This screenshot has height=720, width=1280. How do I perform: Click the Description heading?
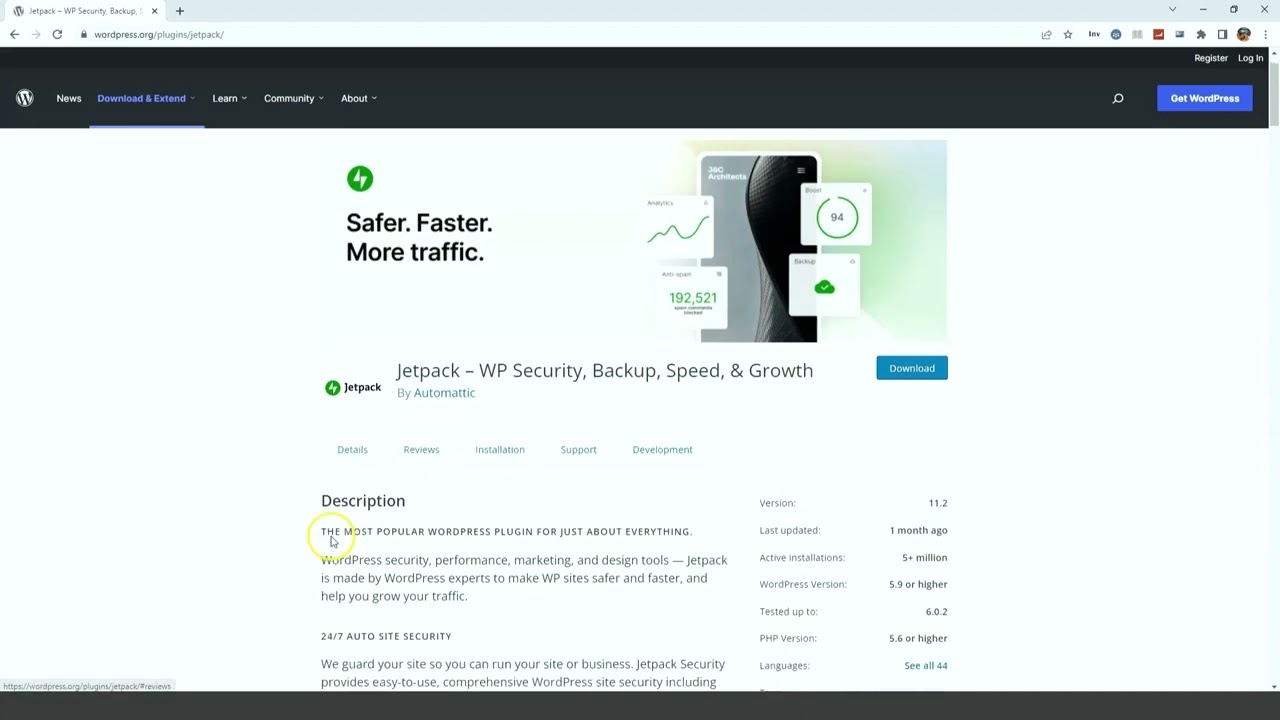click(363, 501)
